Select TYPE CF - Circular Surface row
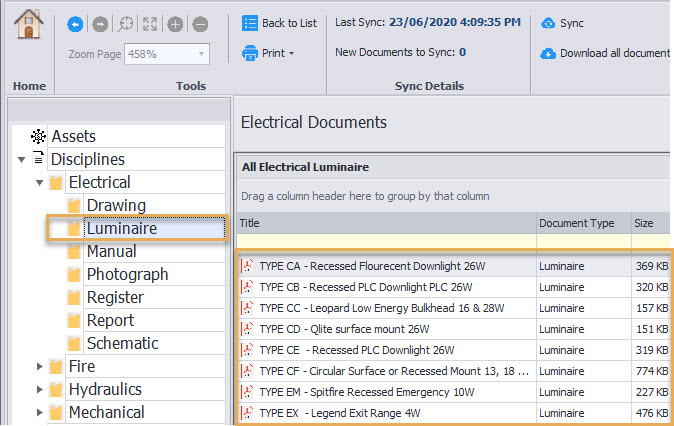Screen dimensions: 674x426 453,371
